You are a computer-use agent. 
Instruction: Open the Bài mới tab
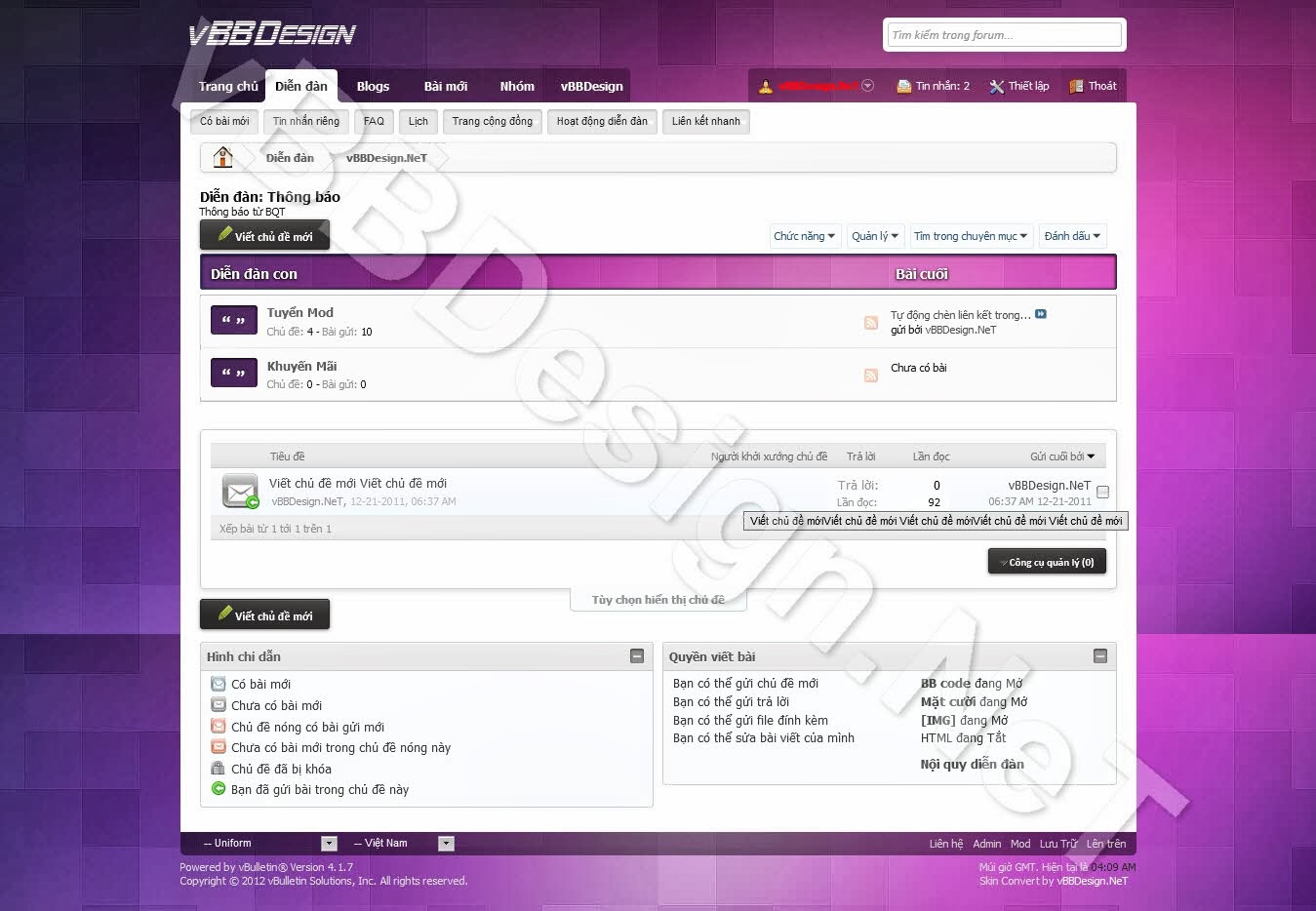tap(446, 86)
